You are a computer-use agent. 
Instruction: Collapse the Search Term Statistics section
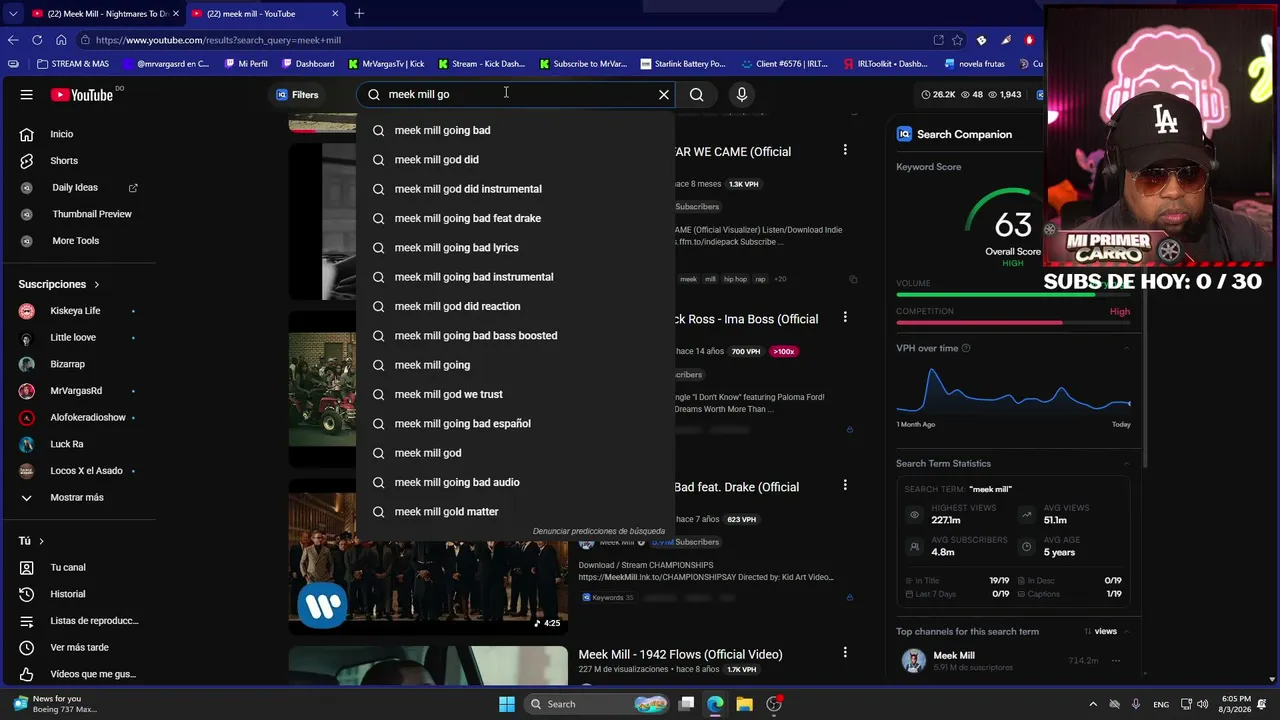coord(1127,464)
